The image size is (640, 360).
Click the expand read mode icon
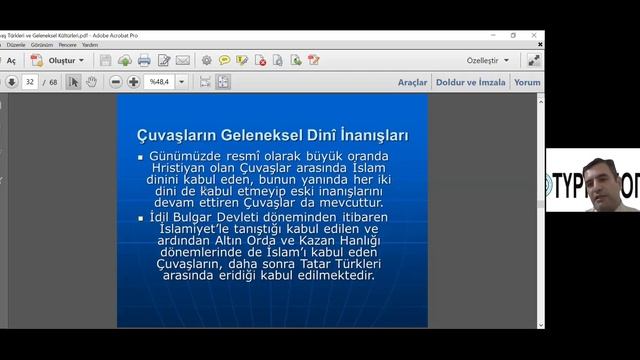534,60
